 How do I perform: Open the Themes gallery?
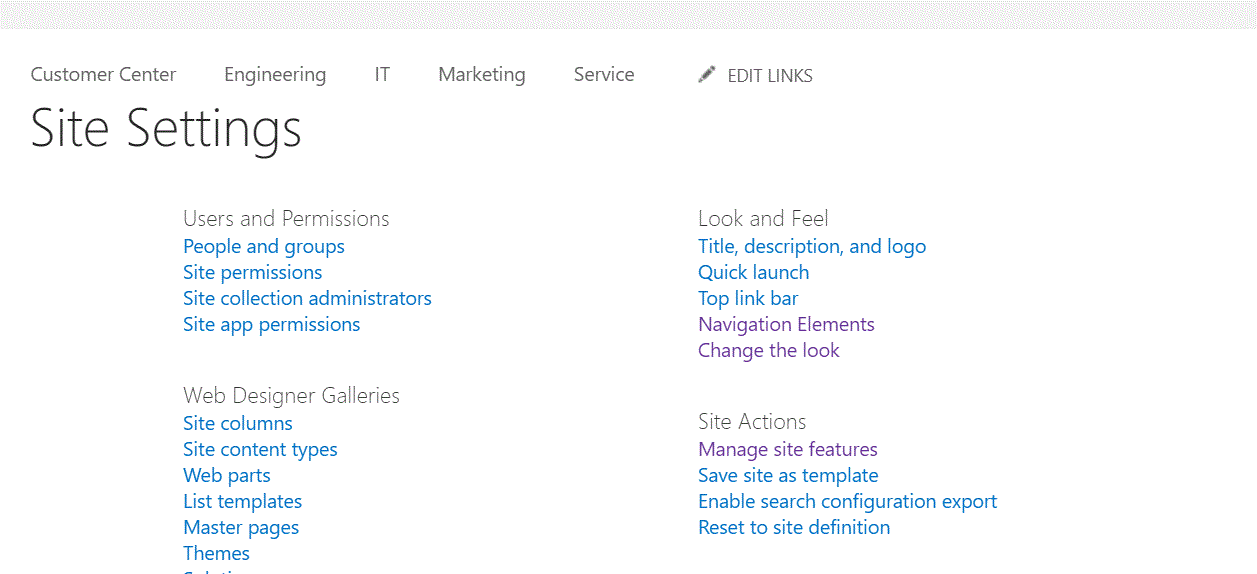pyautogui.click(x=217, y=553)
